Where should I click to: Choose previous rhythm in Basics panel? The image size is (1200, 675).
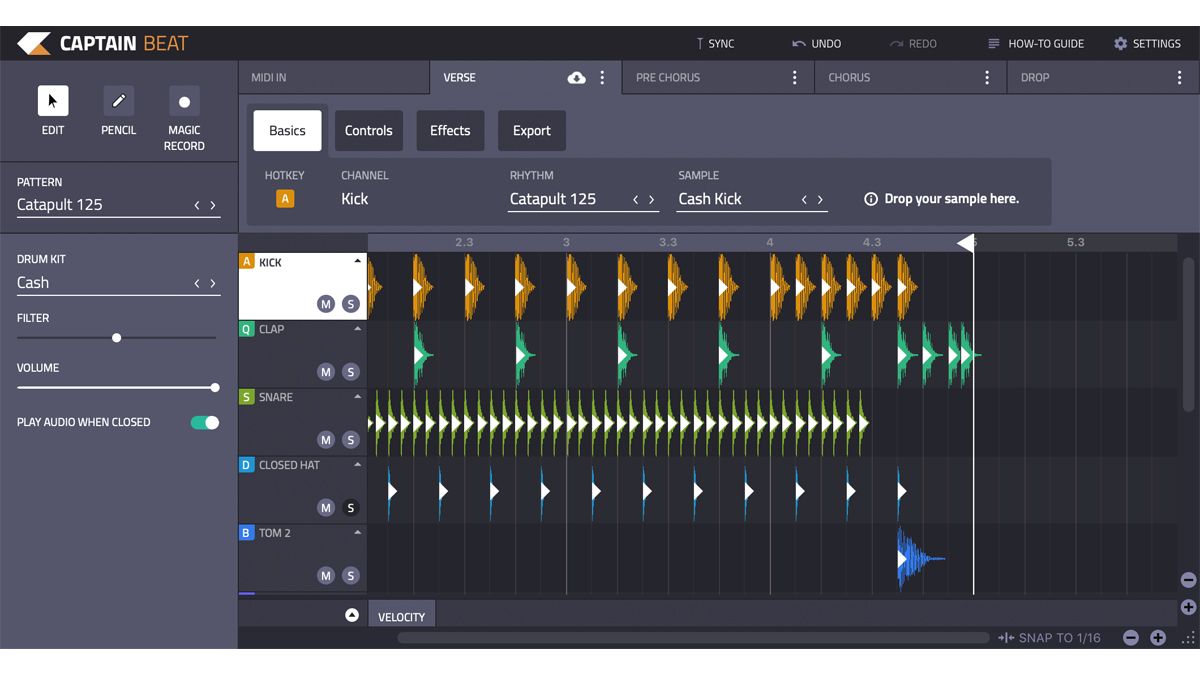[x=636, y=199]
